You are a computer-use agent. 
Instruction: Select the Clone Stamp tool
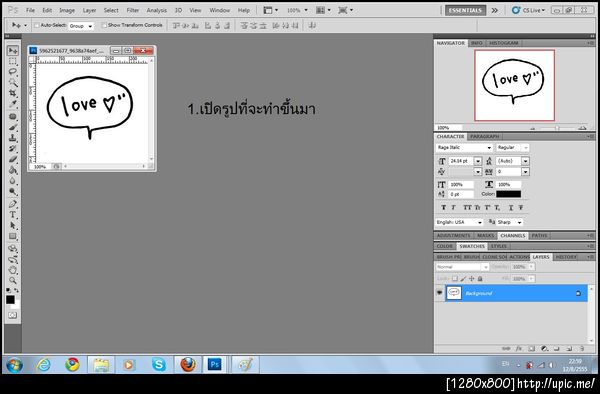point(13,138)
